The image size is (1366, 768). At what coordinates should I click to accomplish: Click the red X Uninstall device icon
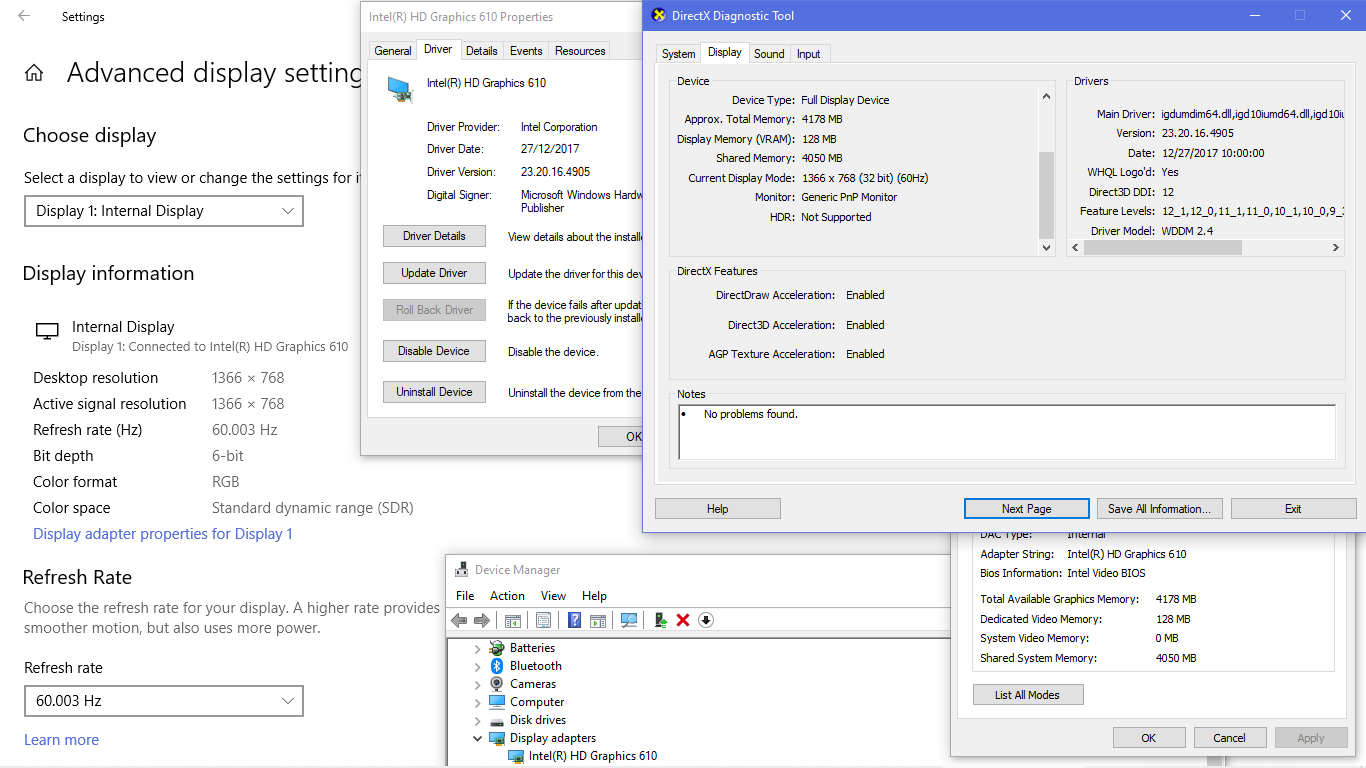pos(683,620)
